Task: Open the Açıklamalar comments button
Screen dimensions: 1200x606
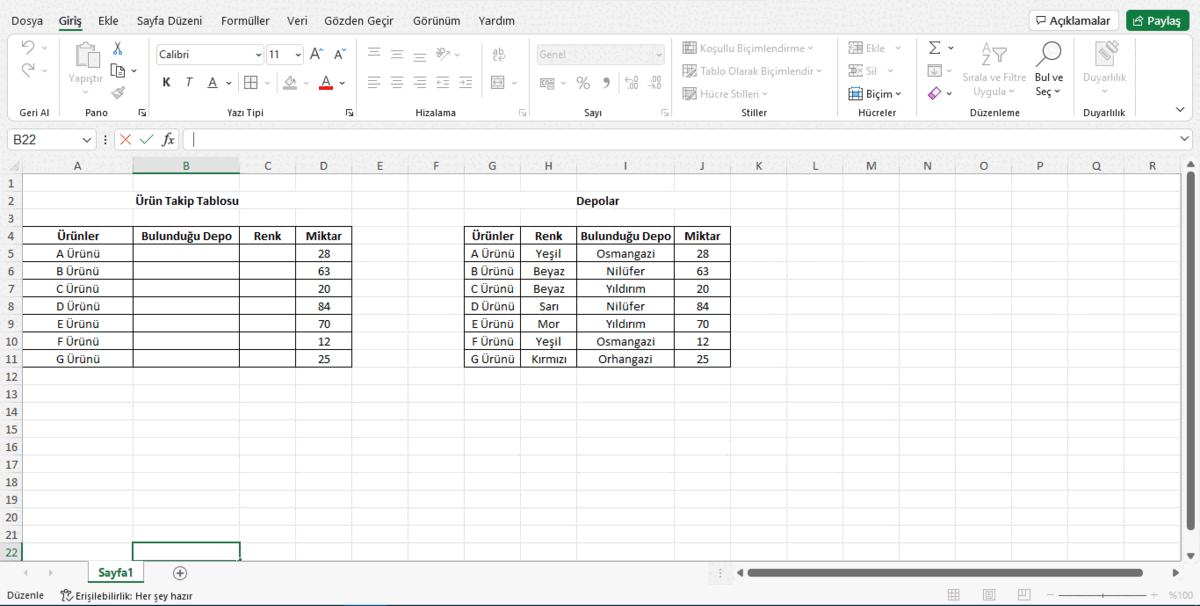Action: (1073, 21)
